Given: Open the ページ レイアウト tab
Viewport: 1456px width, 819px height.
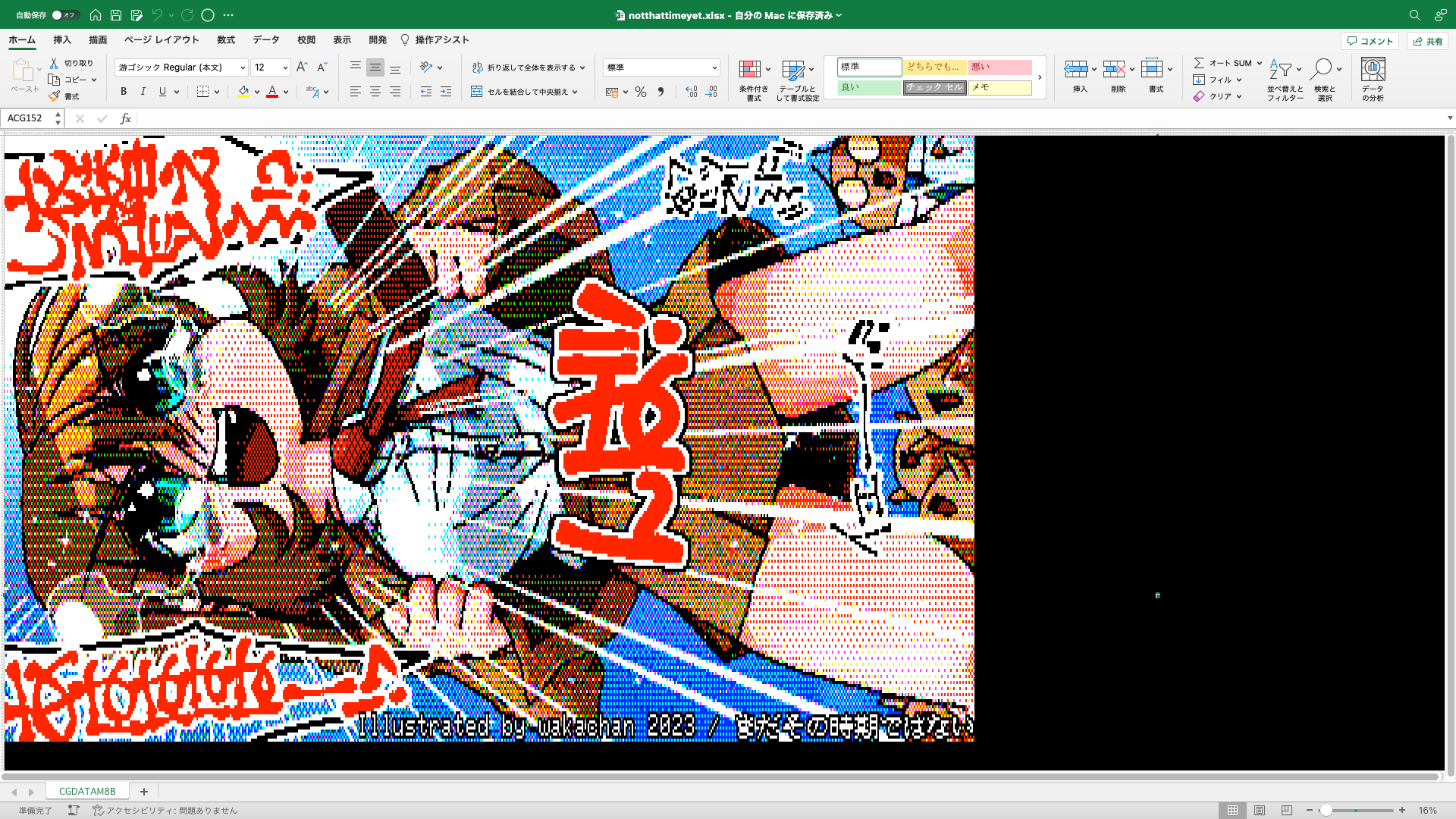Looking at the screenshot, I should coord(162,40).
